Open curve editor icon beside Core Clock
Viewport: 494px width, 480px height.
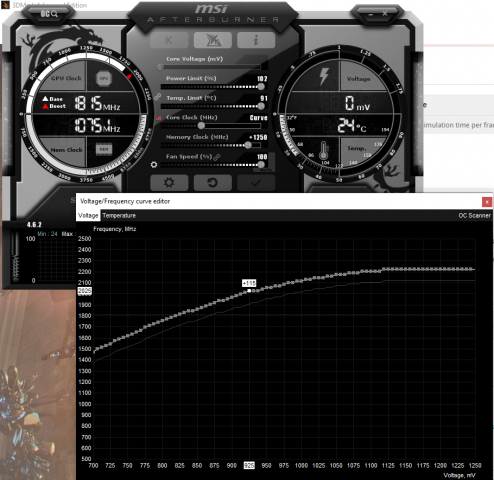pos(159,118)
